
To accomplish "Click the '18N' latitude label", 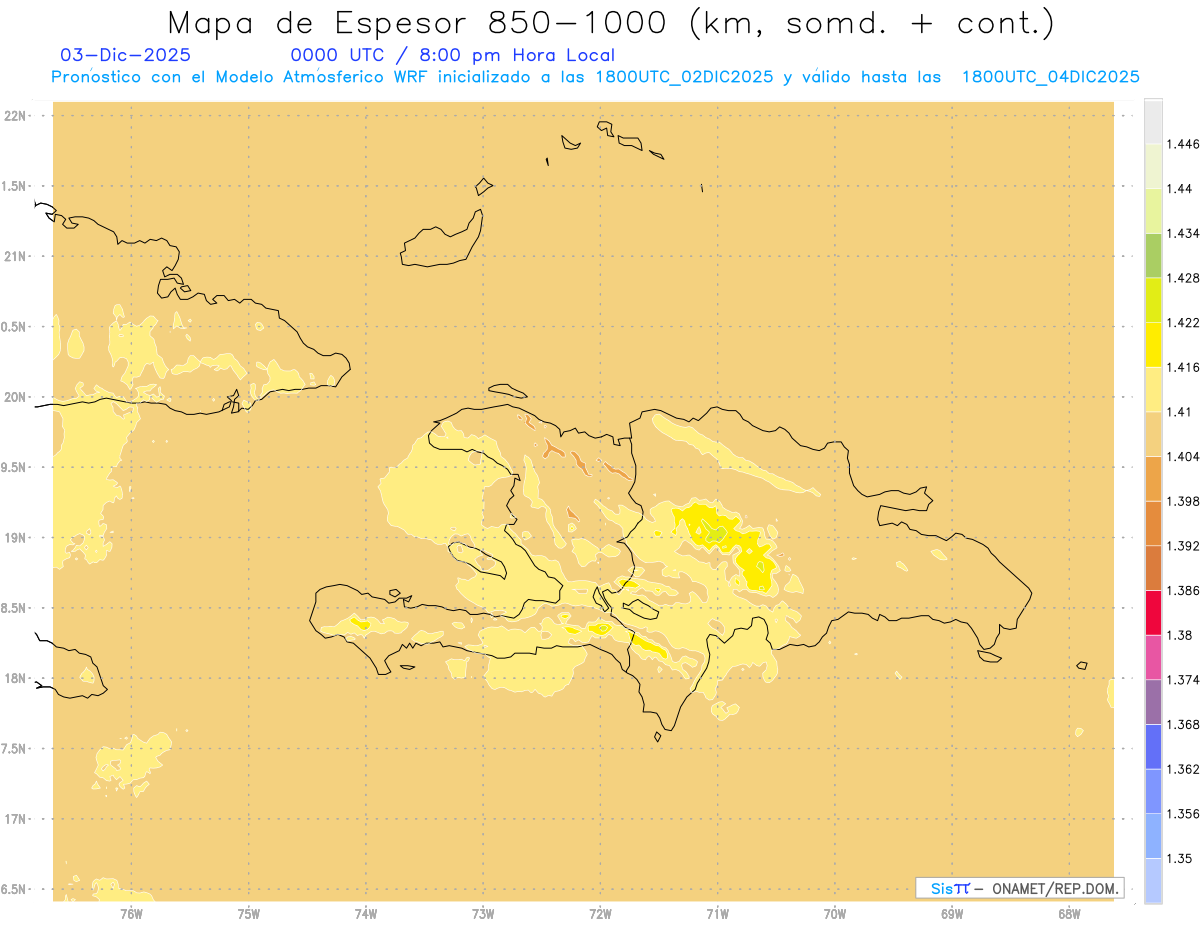I will click(x=15, y=678).
